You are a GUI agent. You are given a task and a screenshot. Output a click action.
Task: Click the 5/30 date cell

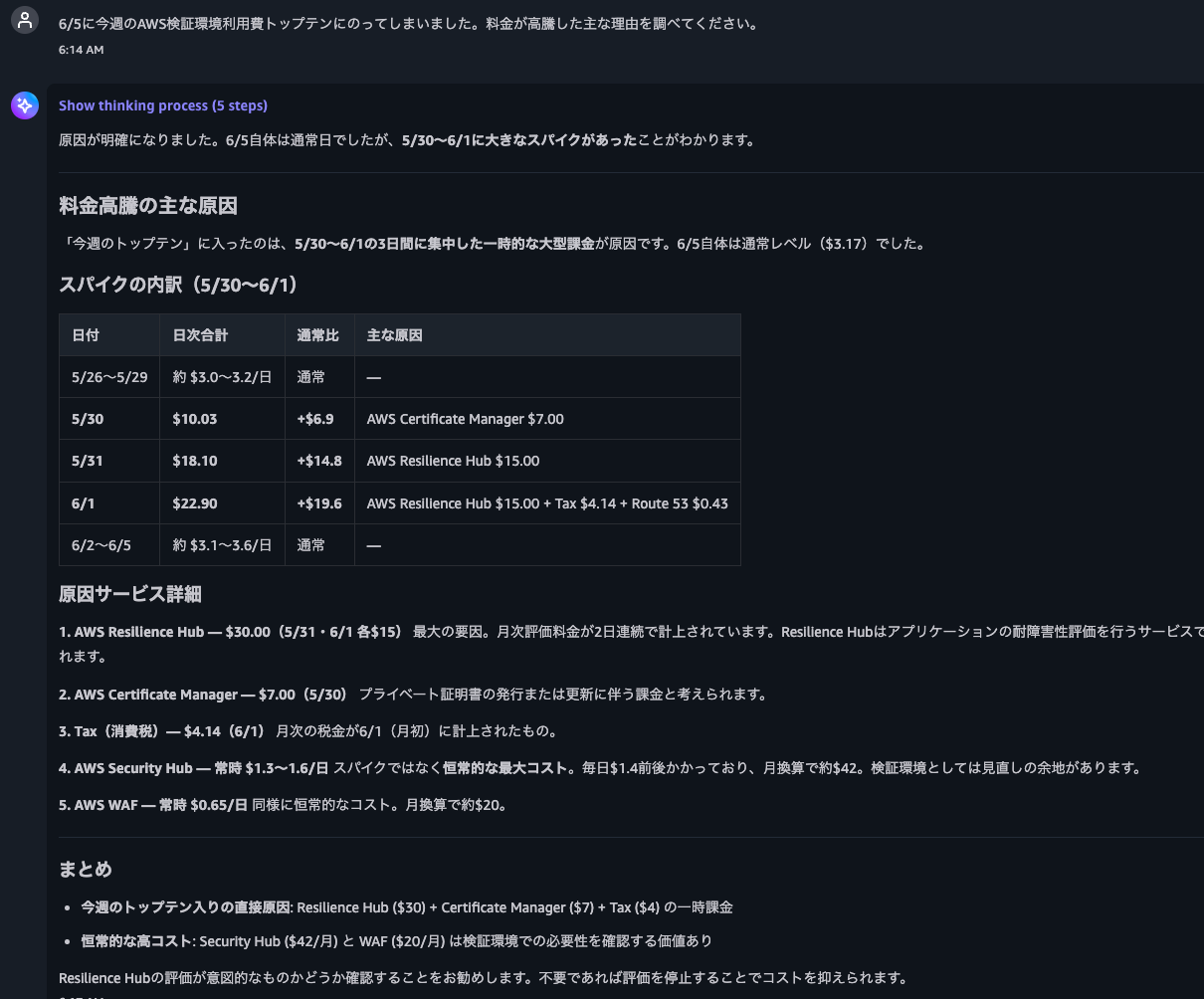pos(109,419)
